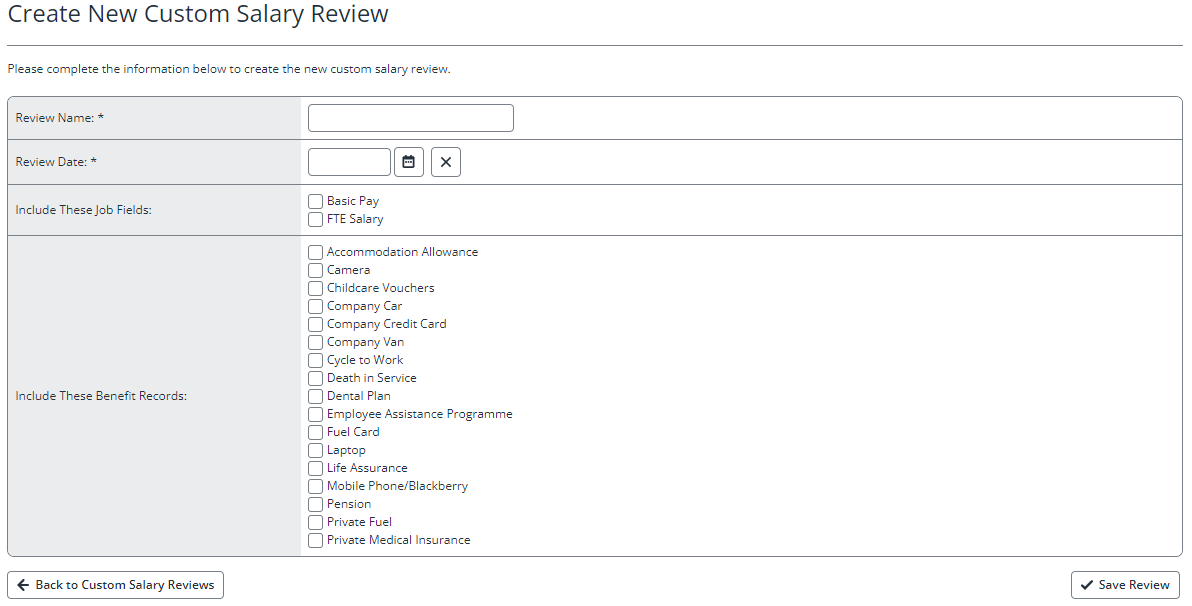This screenshot has width=1192, height=606.
Task: Click the 'Create New Custom Salary Review' heading
Action: tap(198, 14)
